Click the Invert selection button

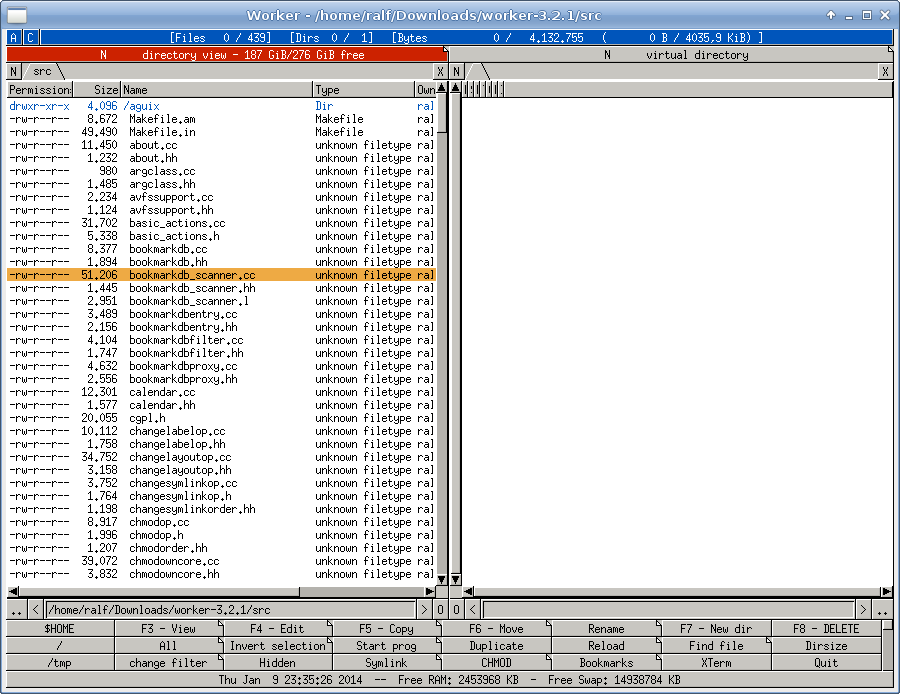pos(278,646)
